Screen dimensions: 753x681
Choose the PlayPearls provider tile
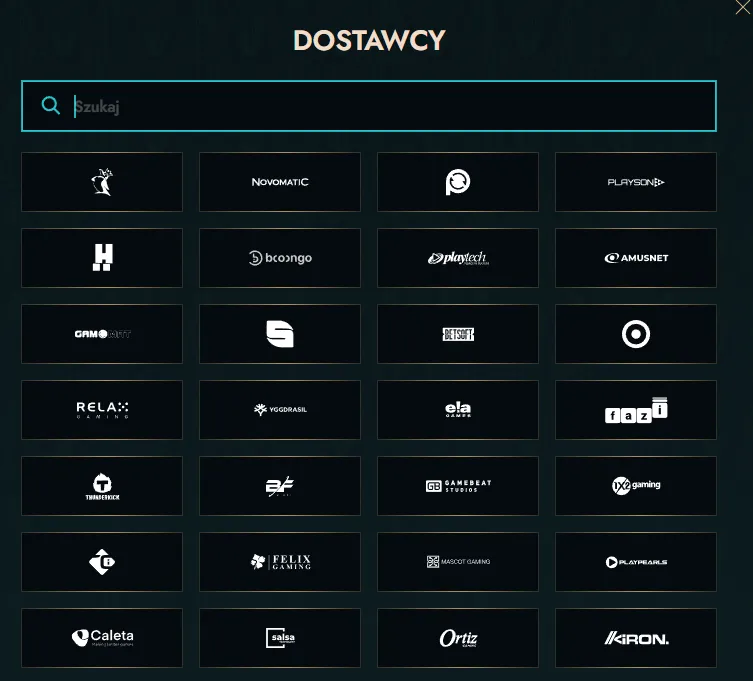[636, 561]
